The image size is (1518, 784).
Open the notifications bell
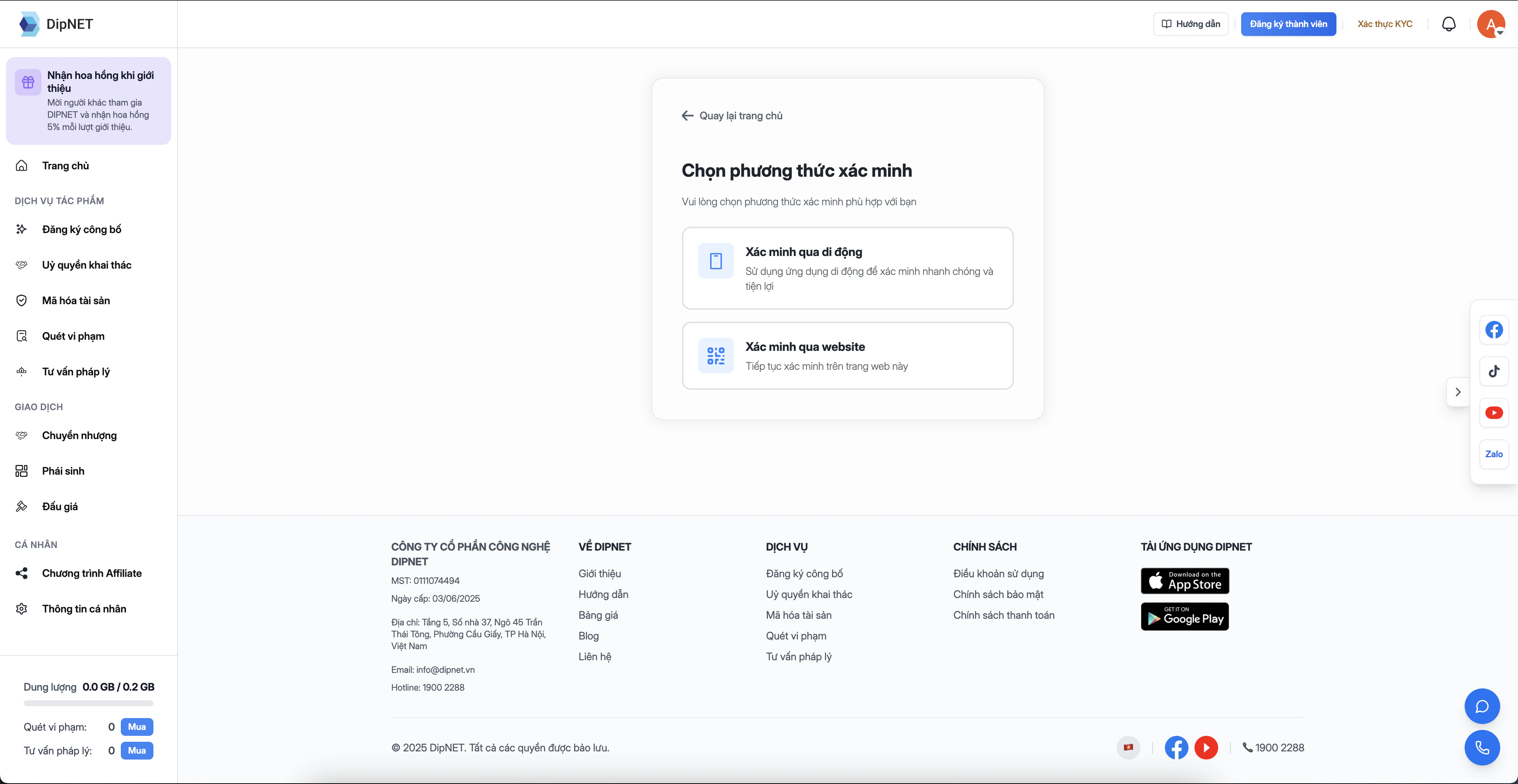(x=1448, y=24)
